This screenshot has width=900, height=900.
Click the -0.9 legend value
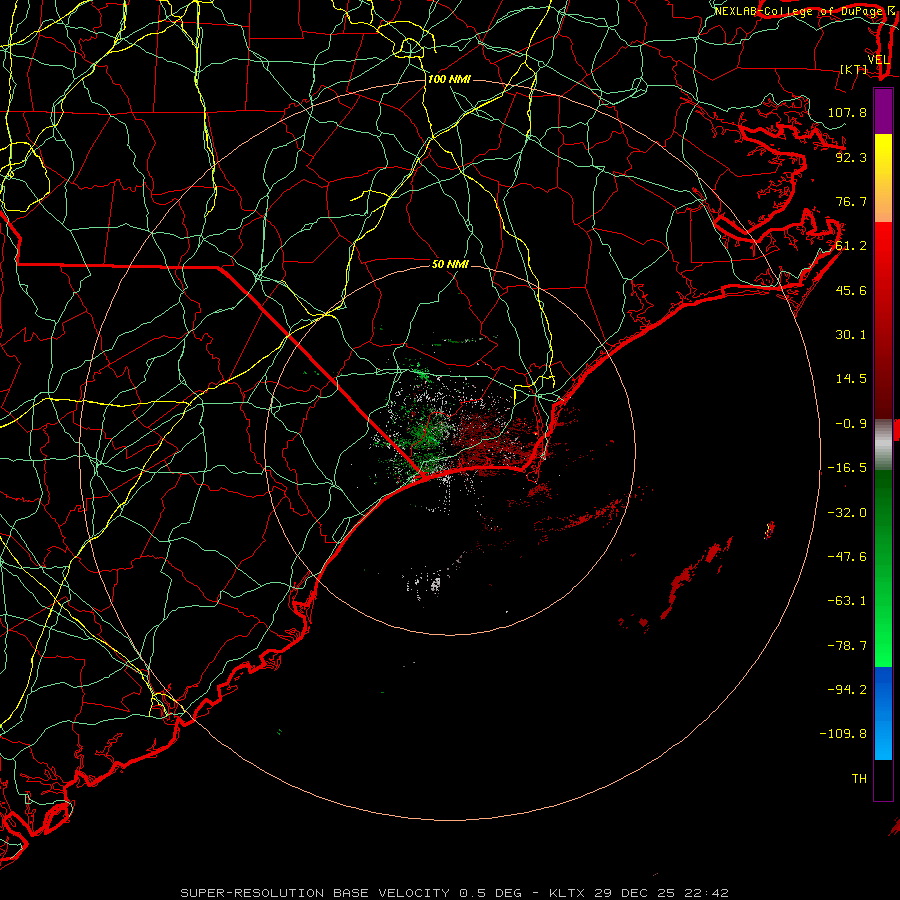pos(851,424)
